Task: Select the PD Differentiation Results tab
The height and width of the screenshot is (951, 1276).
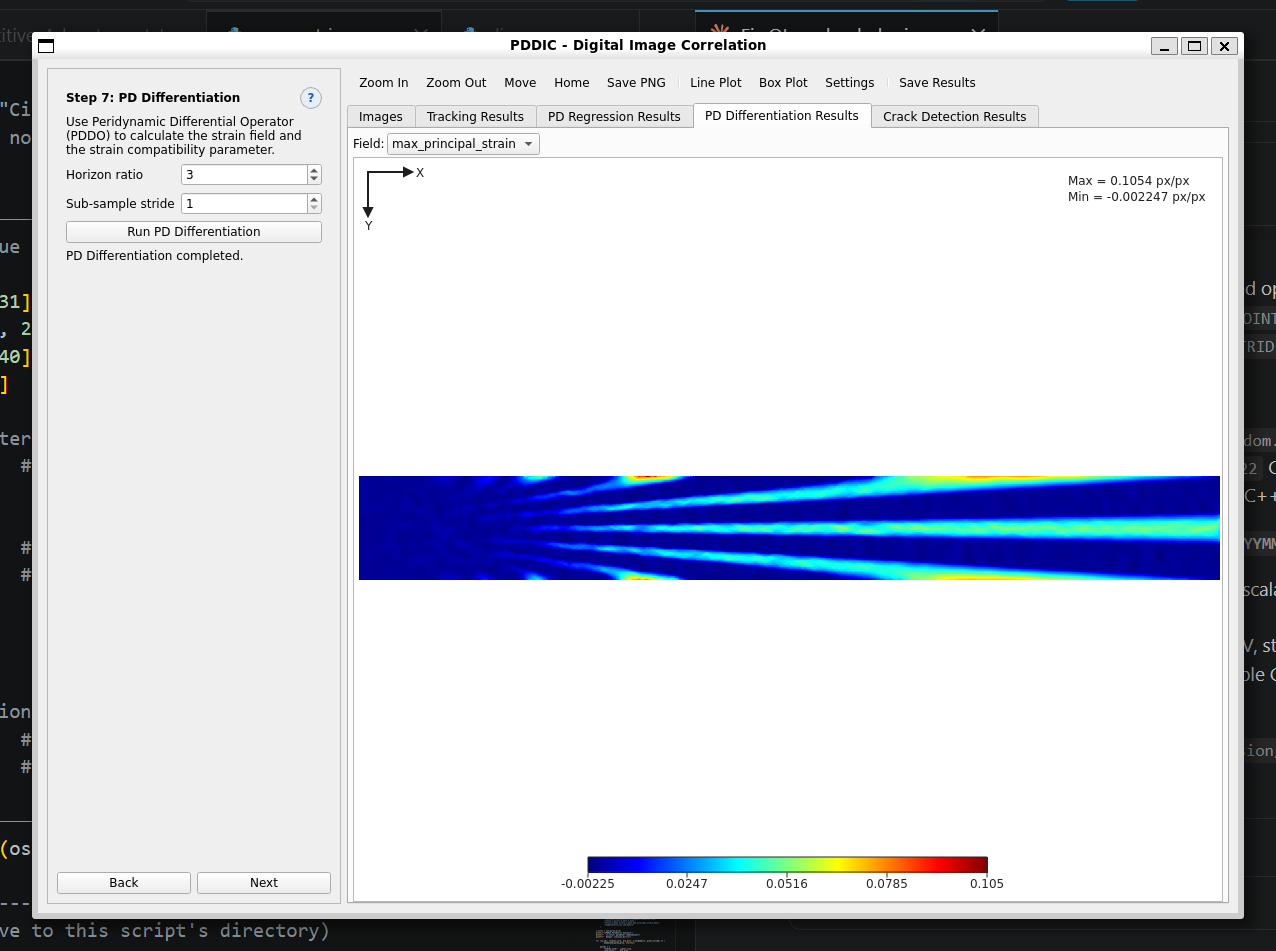Action: point(782,116)
